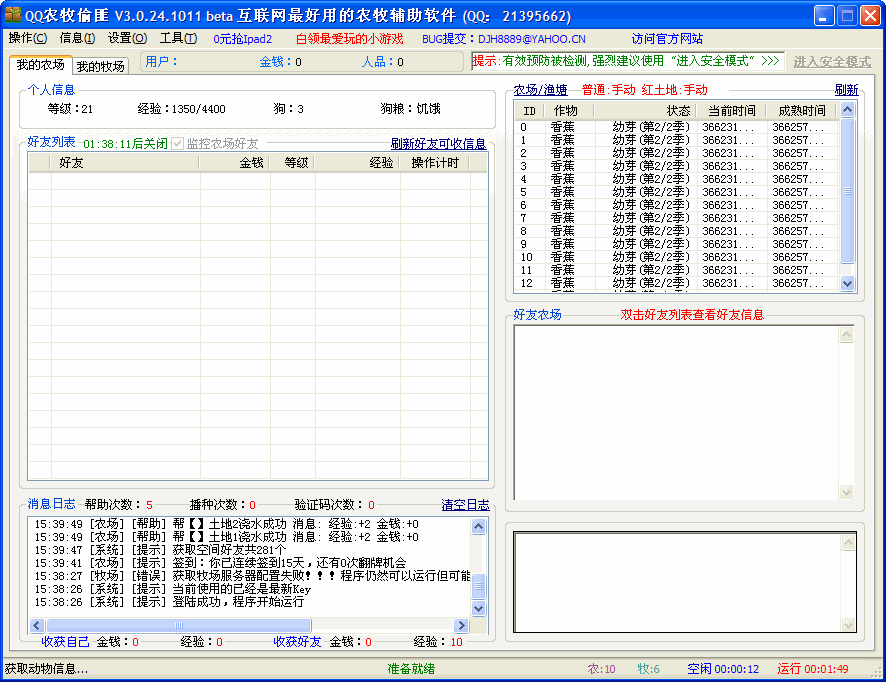The height and width of the screenshot is (682, 886).
Task: Click 清空日志 to clear the log
Action: (465, 505)
